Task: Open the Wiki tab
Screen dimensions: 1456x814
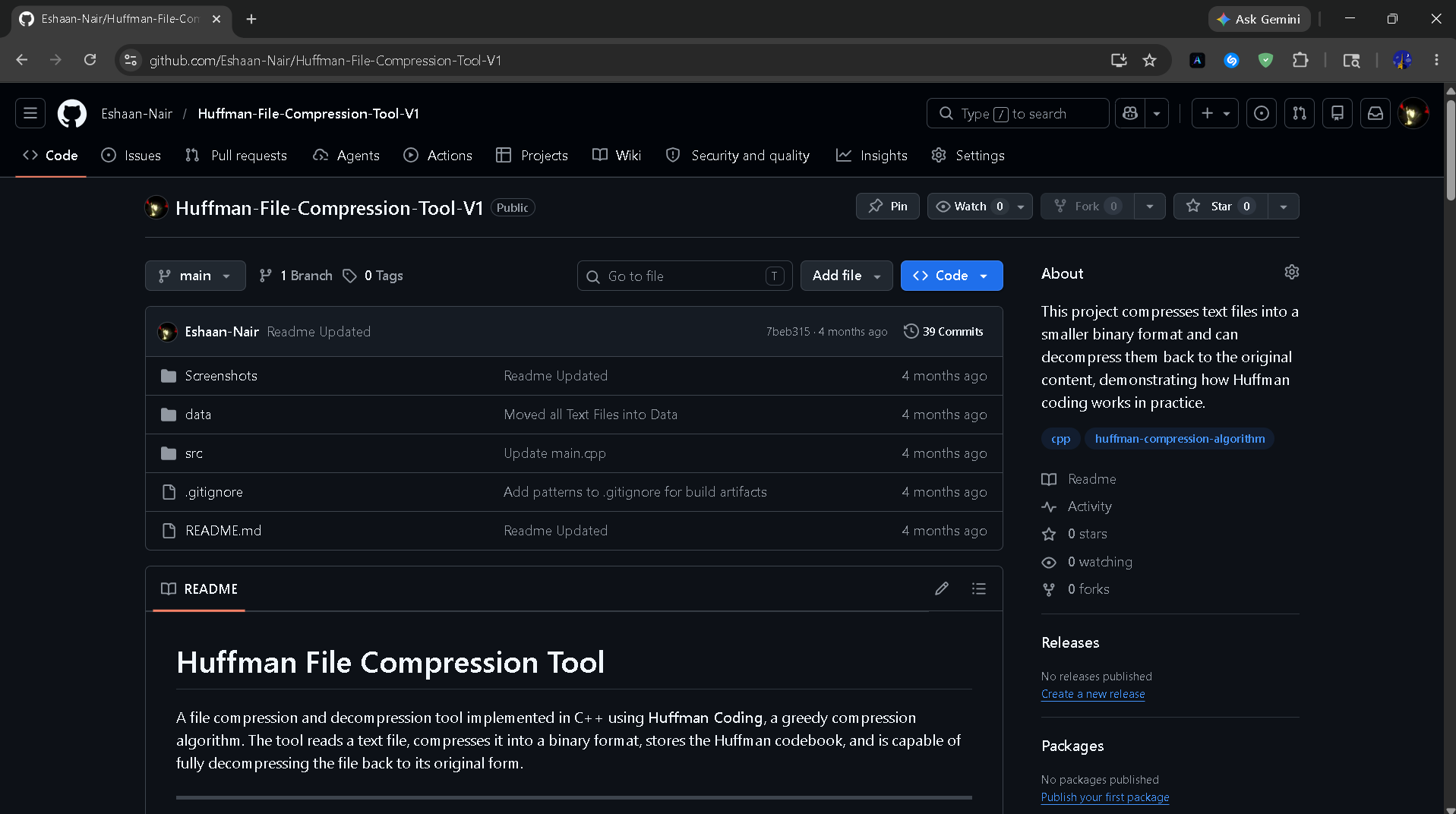Action: (x=617, y=155)
